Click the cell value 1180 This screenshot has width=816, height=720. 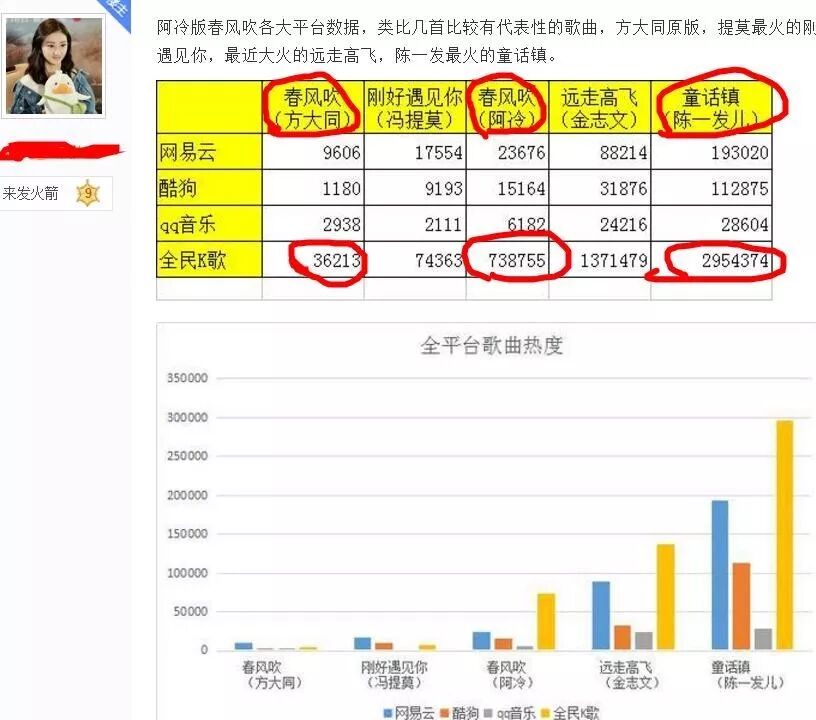341,188
